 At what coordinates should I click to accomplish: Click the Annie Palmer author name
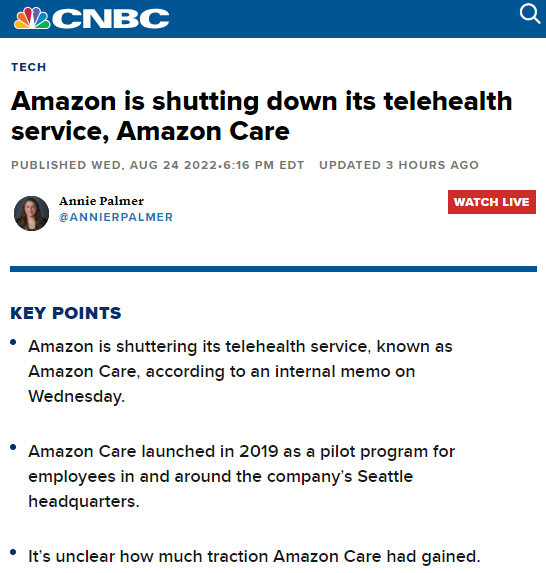(x=101, y=201)
